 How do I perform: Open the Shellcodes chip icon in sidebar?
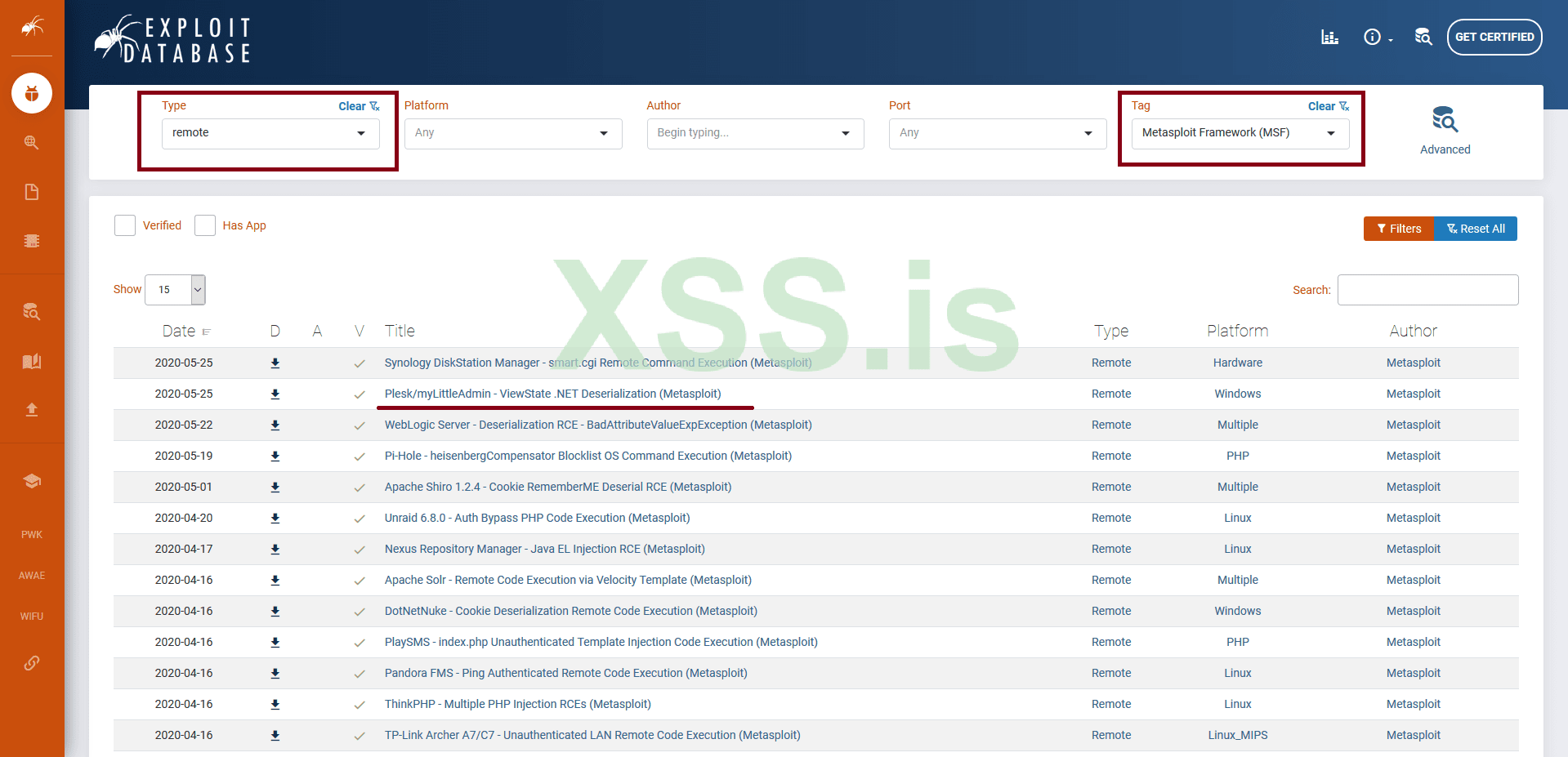[32, 241]
